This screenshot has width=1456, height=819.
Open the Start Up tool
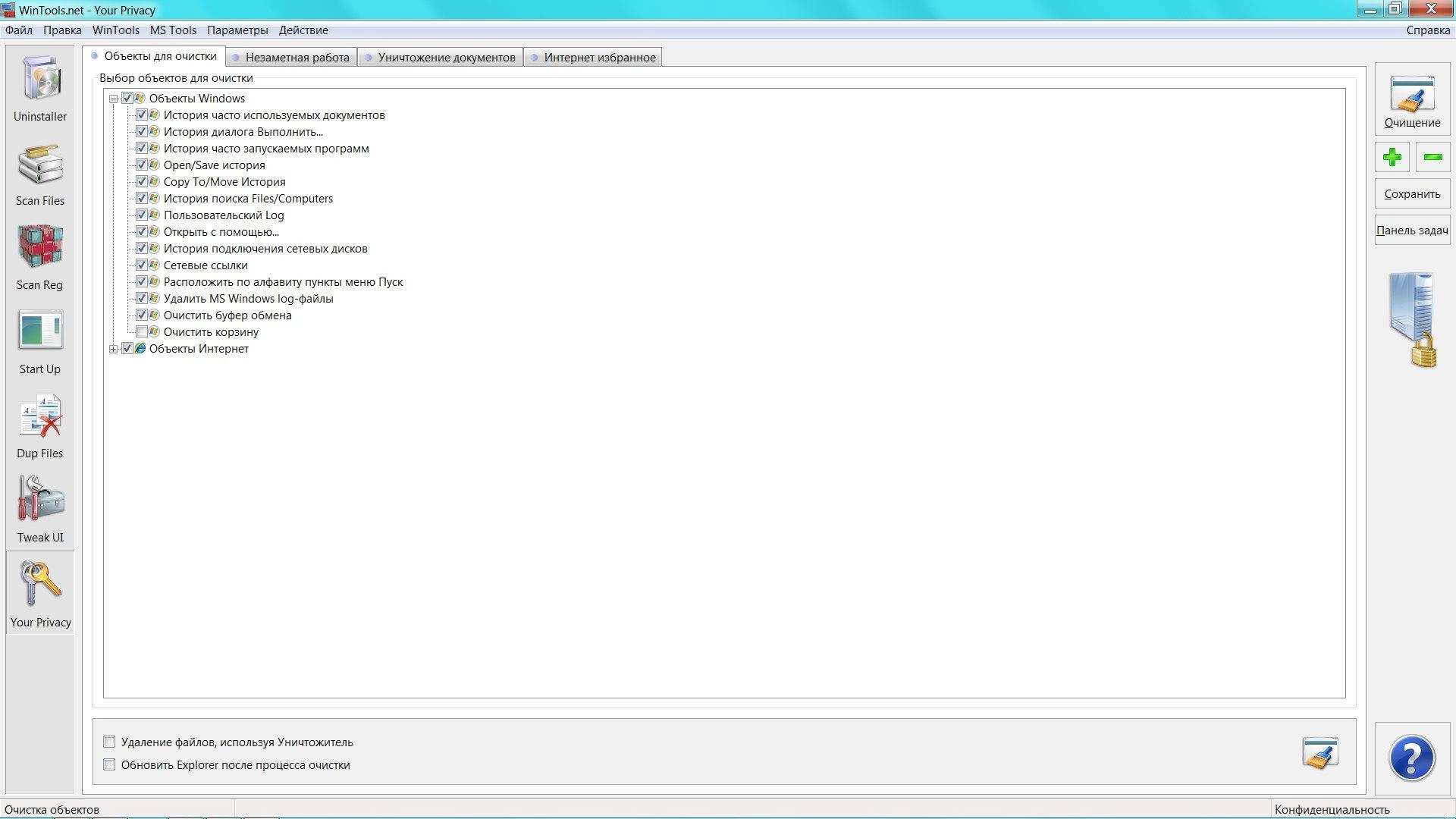pos(40,341)
